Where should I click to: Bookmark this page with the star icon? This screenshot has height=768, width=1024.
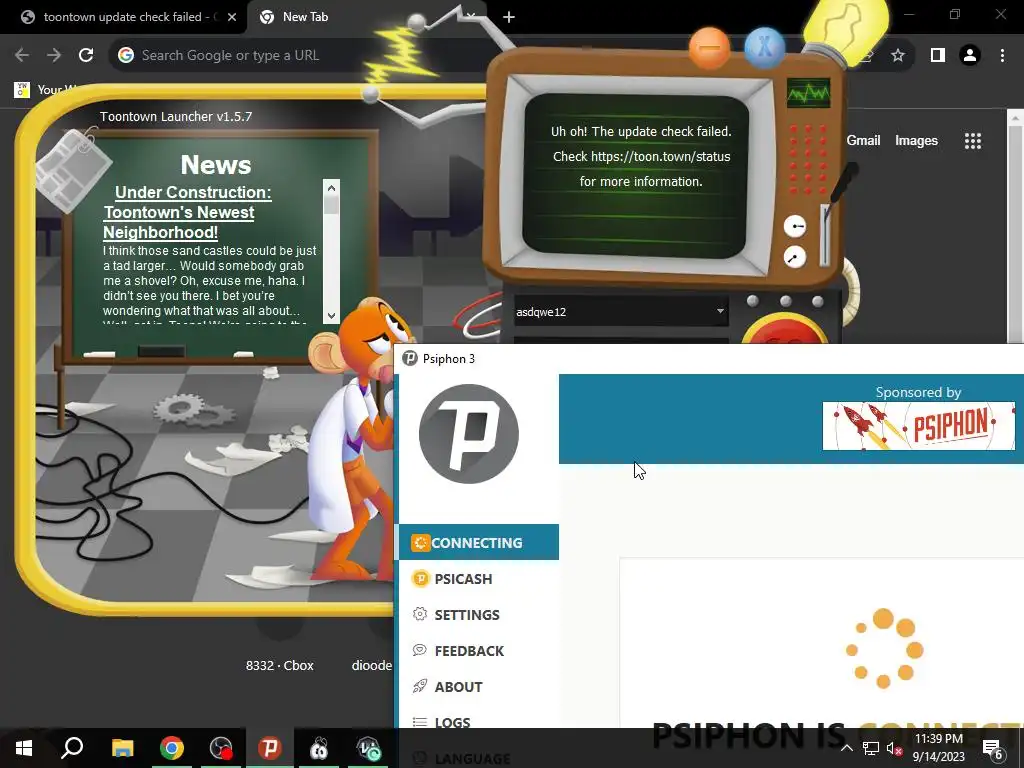tap(898, 55)
